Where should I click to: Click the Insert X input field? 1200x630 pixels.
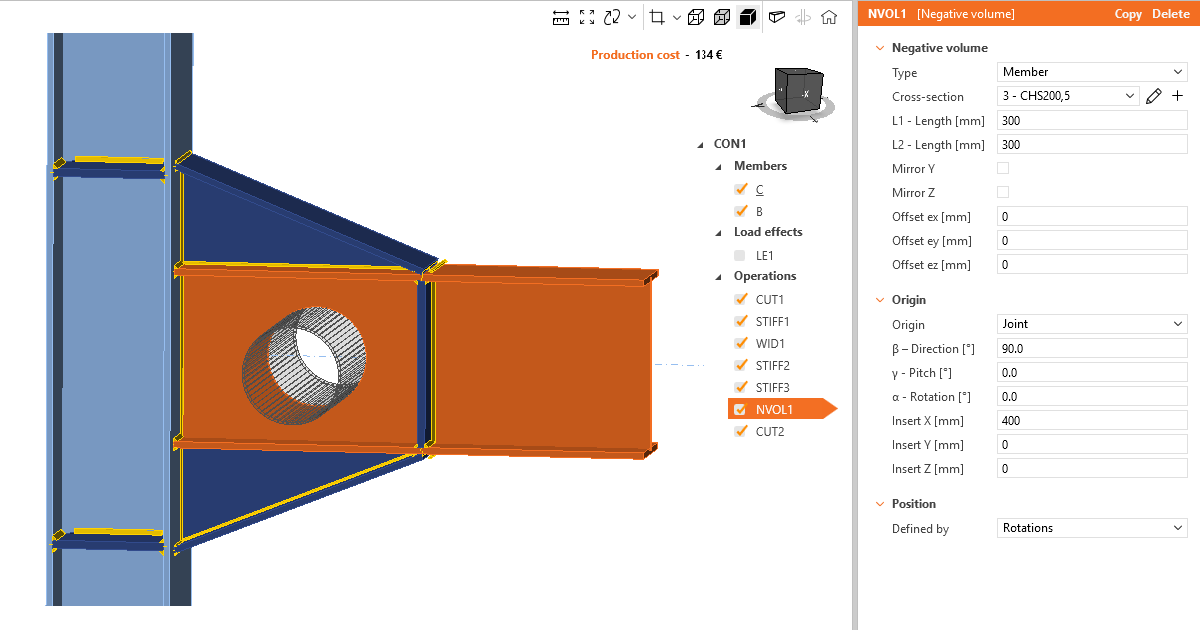[x=1092, y=420]
